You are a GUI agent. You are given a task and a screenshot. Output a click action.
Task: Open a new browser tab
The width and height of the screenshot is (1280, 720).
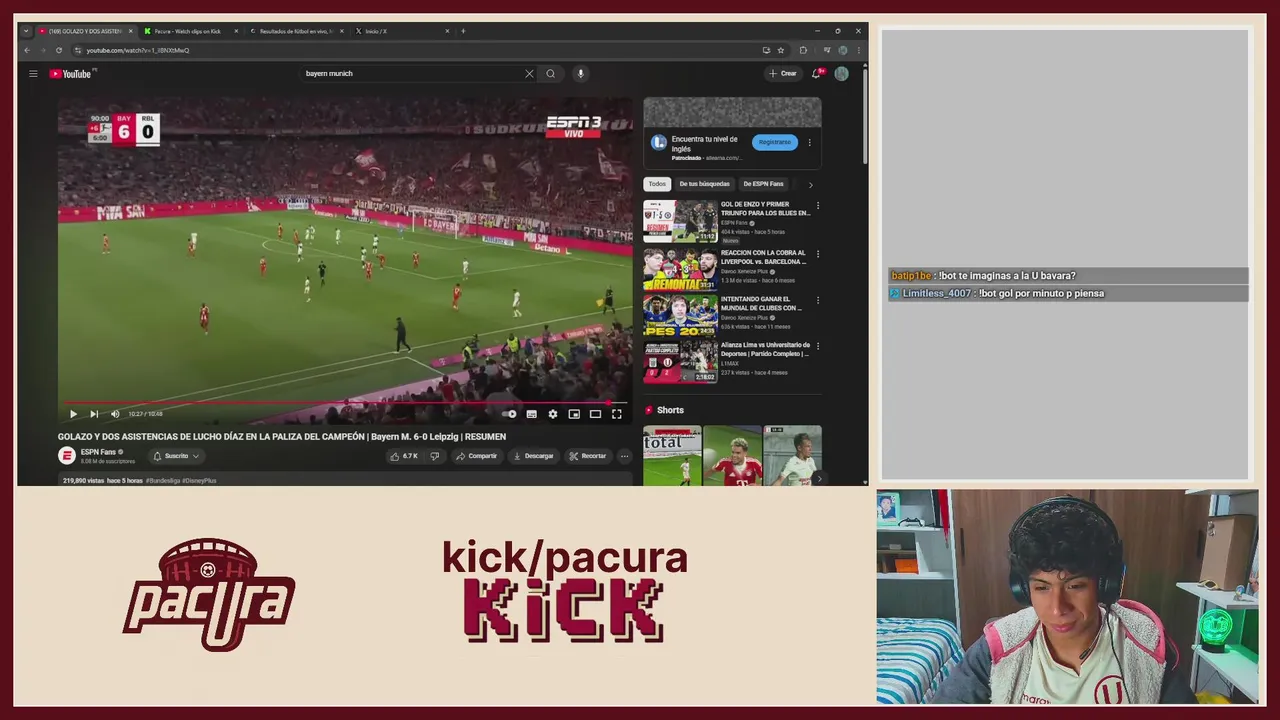click(x=463, y=31)
